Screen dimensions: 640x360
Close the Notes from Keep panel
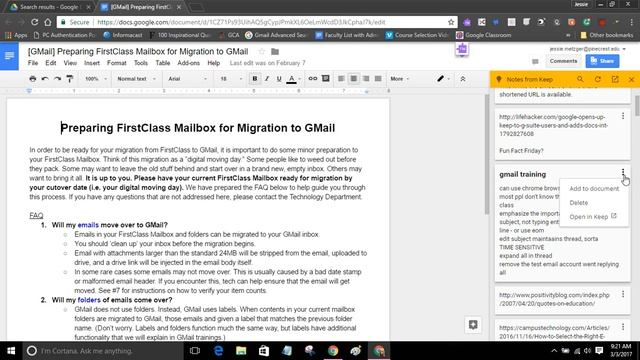point(631,79)
